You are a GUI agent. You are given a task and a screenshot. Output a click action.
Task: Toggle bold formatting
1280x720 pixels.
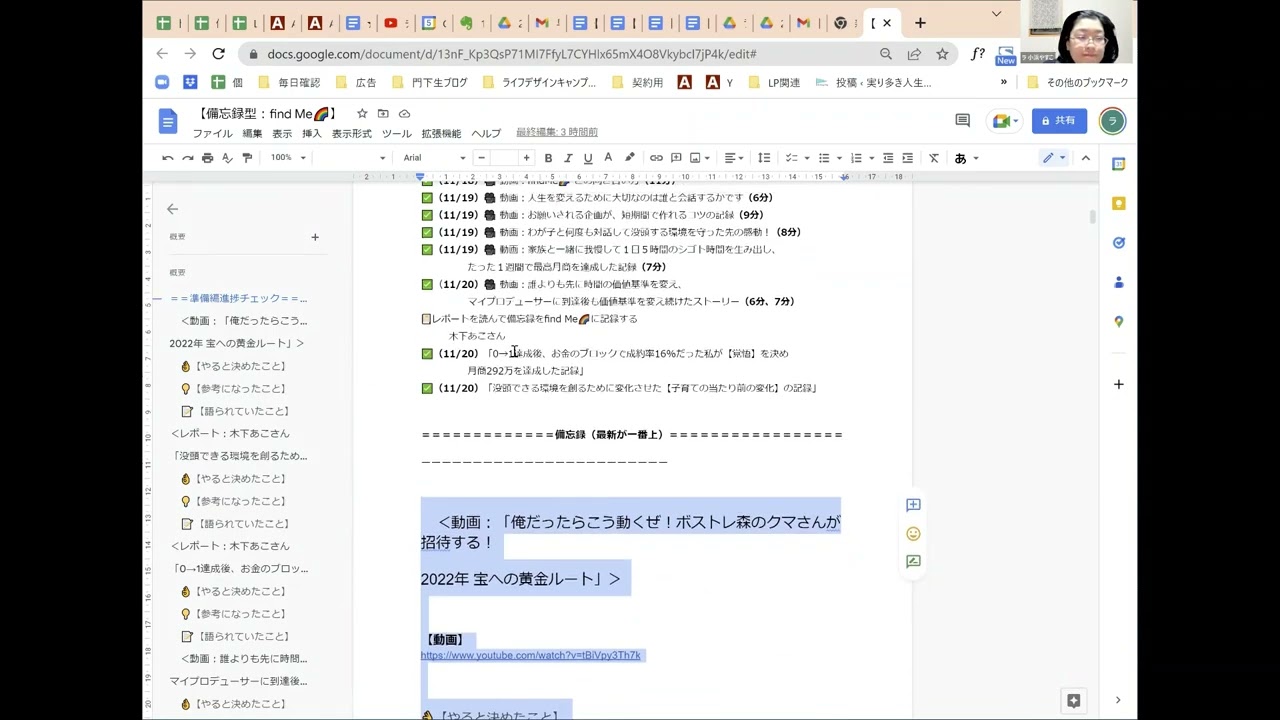pos(548,158)
